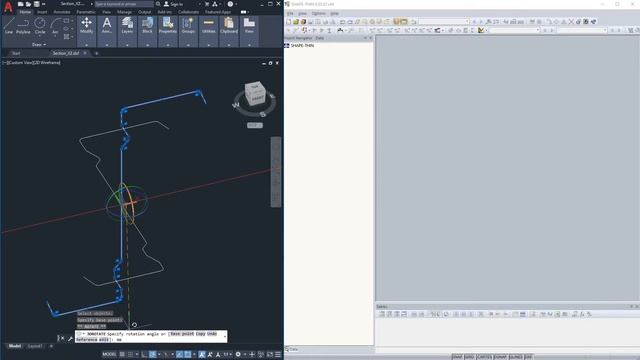The image size is (640, 360).
Task: Expand the Circle tool flyout arrow
Action: (x=40, y=36)
